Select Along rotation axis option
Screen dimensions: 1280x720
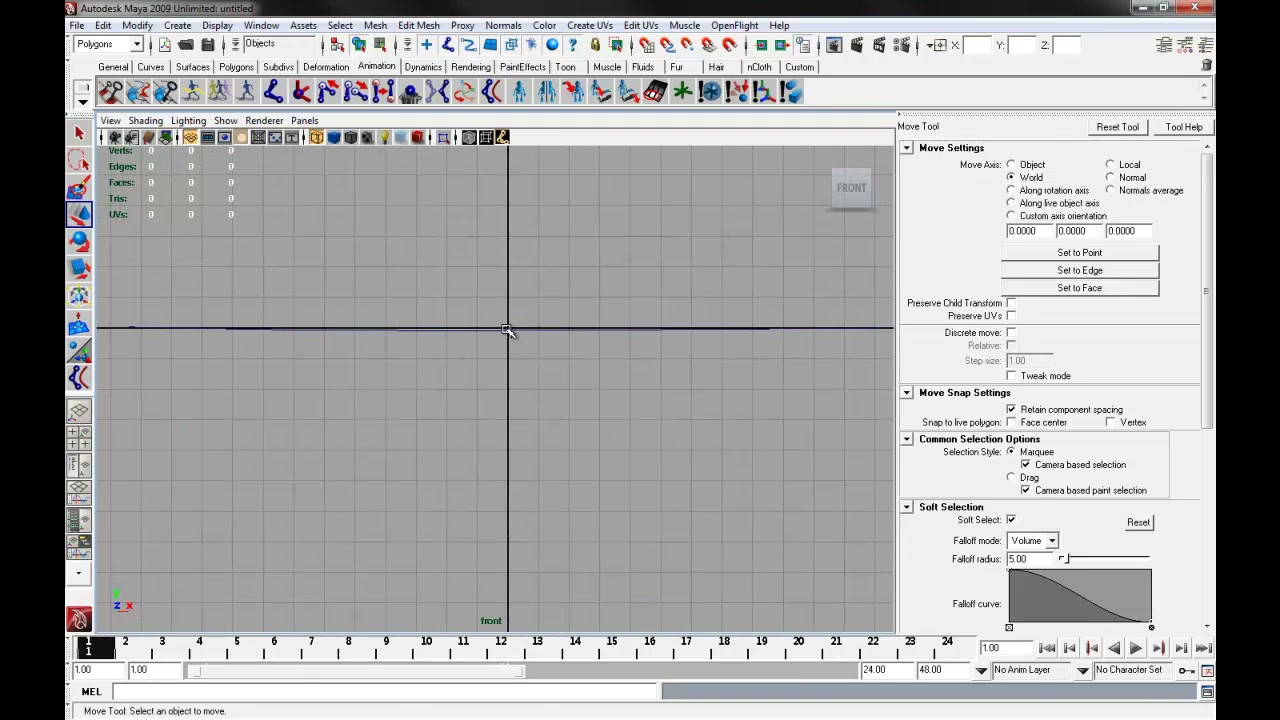pyautogui.click(x=1011, y=190)
